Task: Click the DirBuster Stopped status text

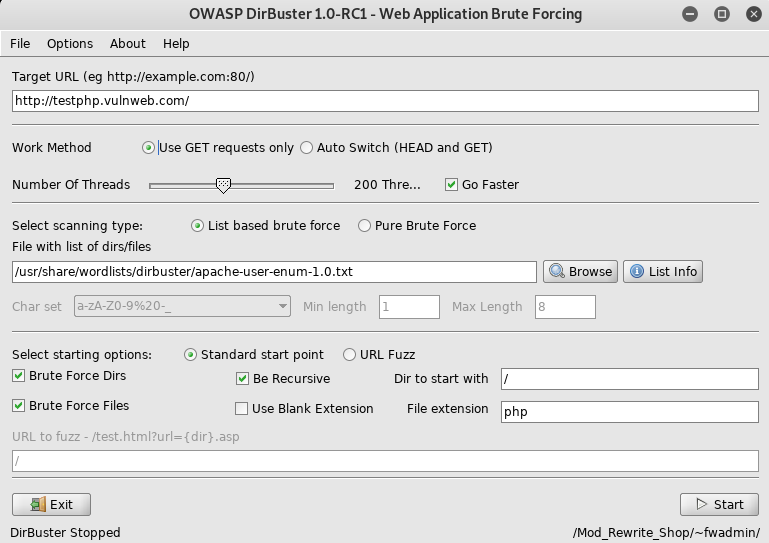Action: coord(65,533)
